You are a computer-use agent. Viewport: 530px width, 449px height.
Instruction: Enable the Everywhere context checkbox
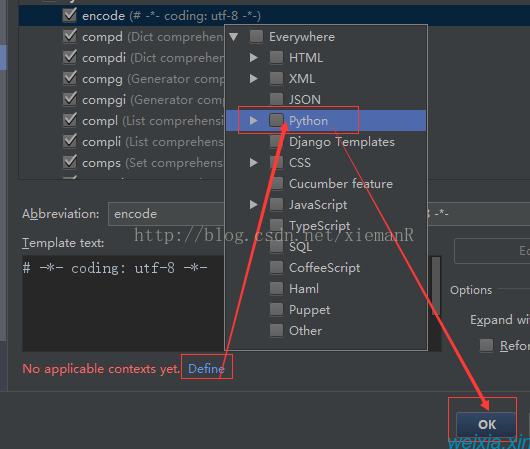256,37
